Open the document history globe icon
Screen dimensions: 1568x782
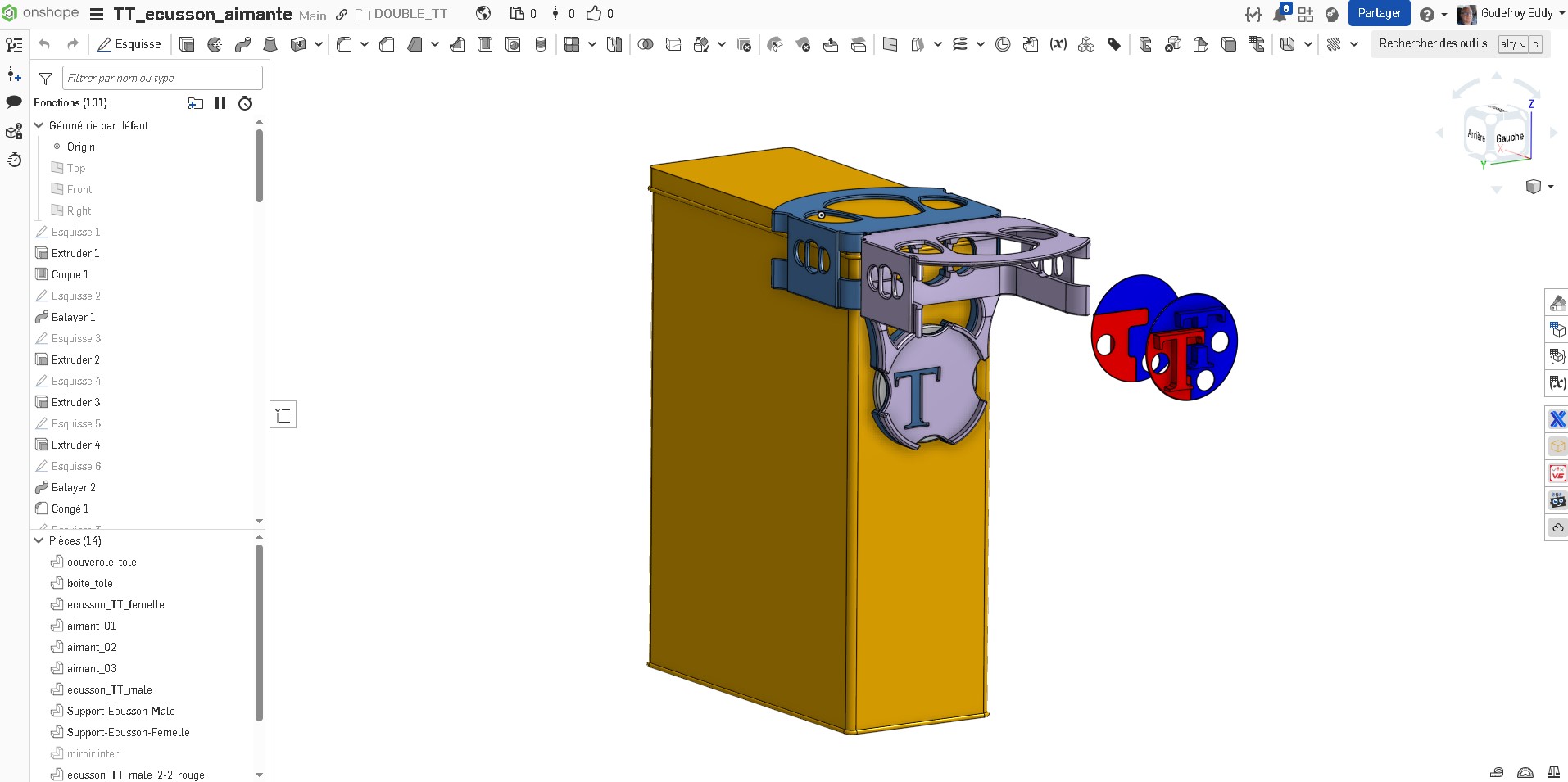(x=483, y=13)
